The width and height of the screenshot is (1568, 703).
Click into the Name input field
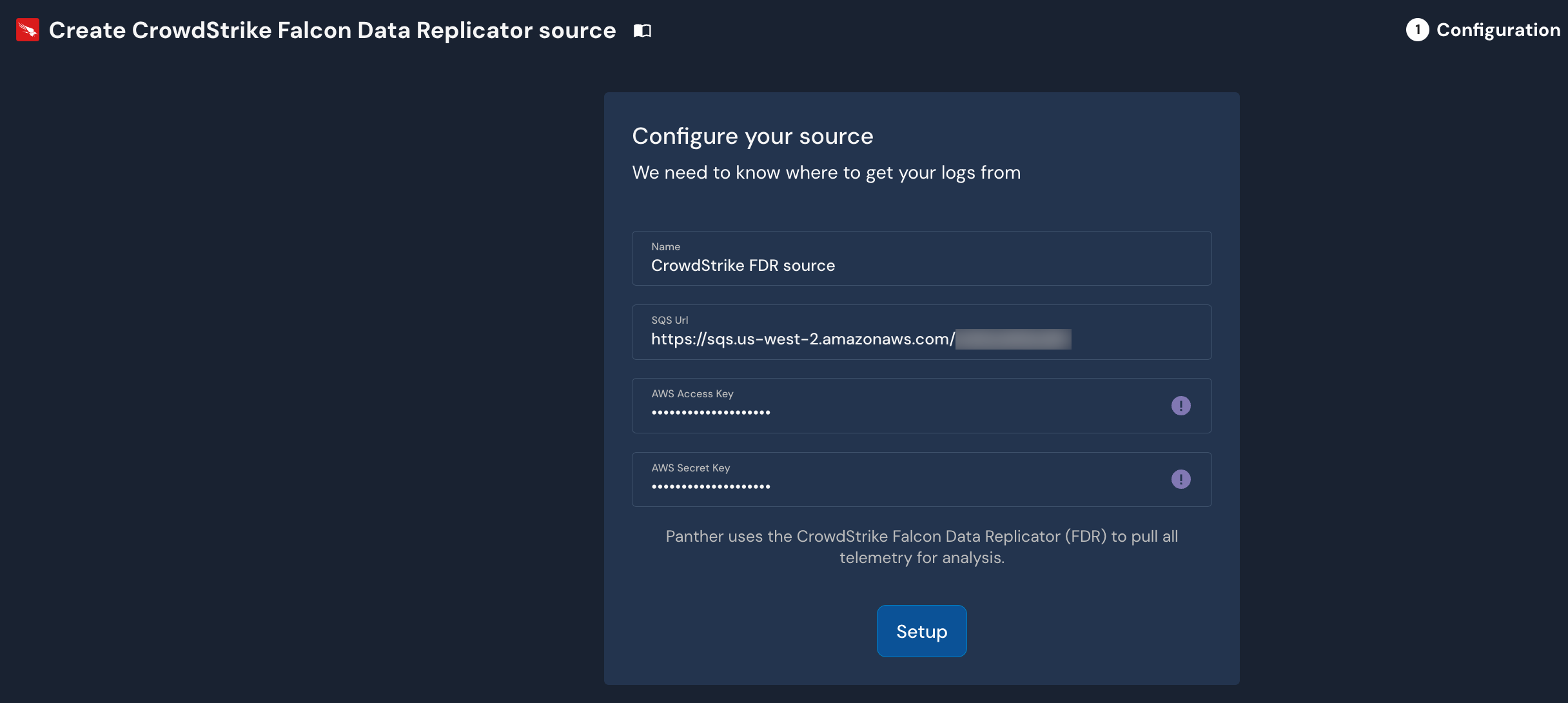pyautogui.click(x=921, y=258)
